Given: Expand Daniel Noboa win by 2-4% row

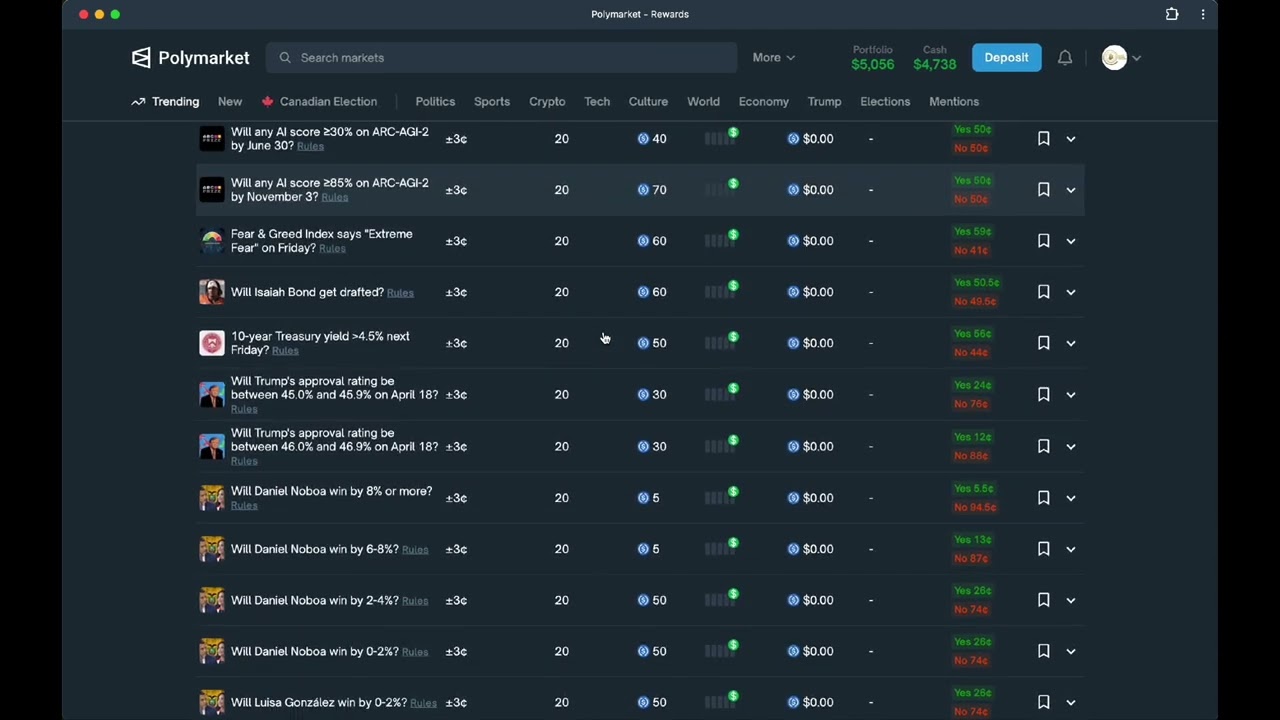Looking at the screenshot, I should tap(1071, 600).
